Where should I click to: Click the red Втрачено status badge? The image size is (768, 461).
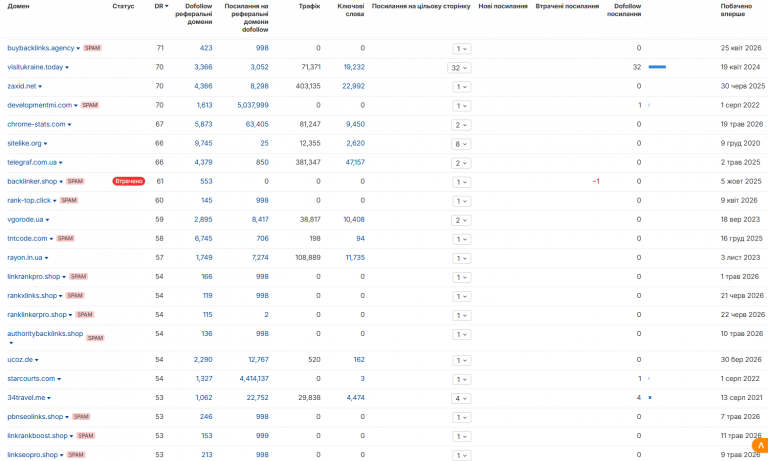[129, 181]
